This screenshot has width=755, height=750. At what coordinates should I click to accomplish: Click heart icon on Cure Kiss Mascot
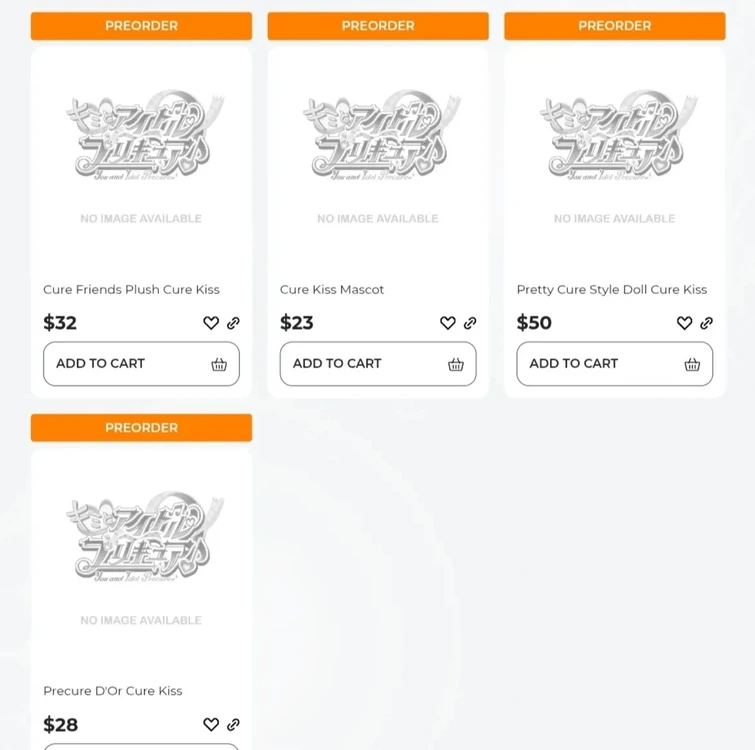pyautogui.click(x=448, y=323)
